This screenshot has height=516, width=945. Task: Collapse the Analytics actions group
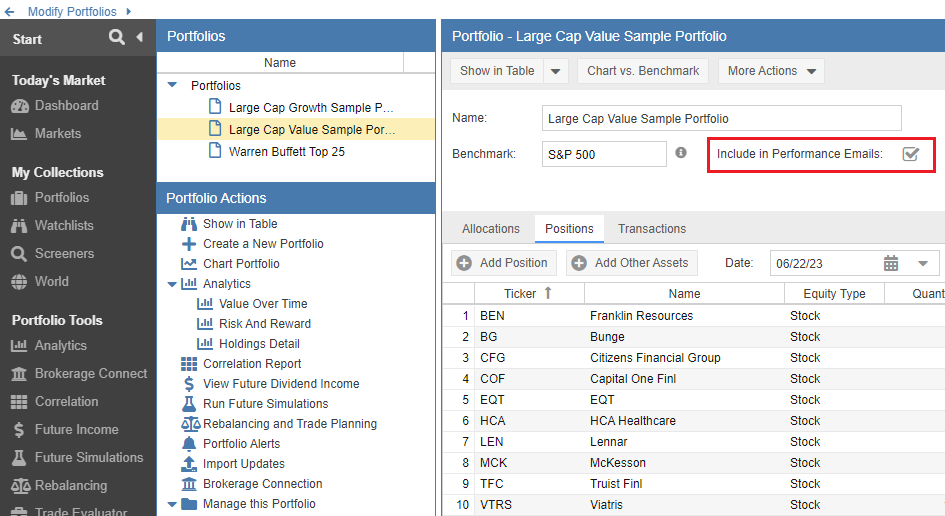click(172, 284)
